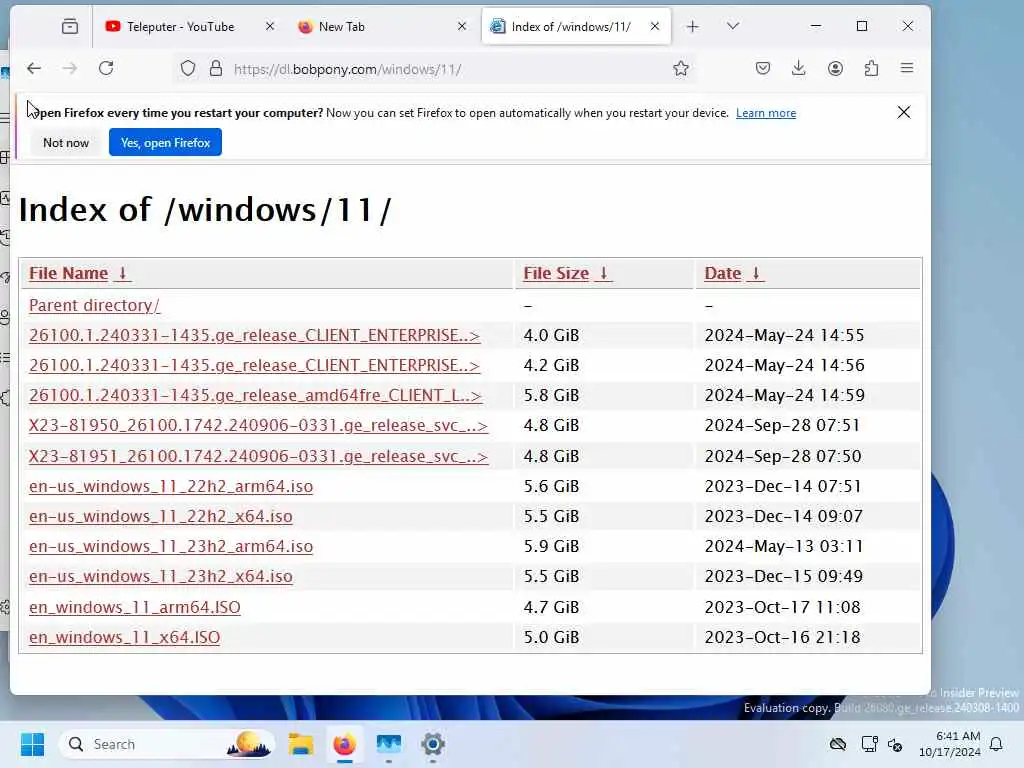The image size is (1024, 768).
Task: Select the 5.8 GiB file size cell
Action: (551, 396)
